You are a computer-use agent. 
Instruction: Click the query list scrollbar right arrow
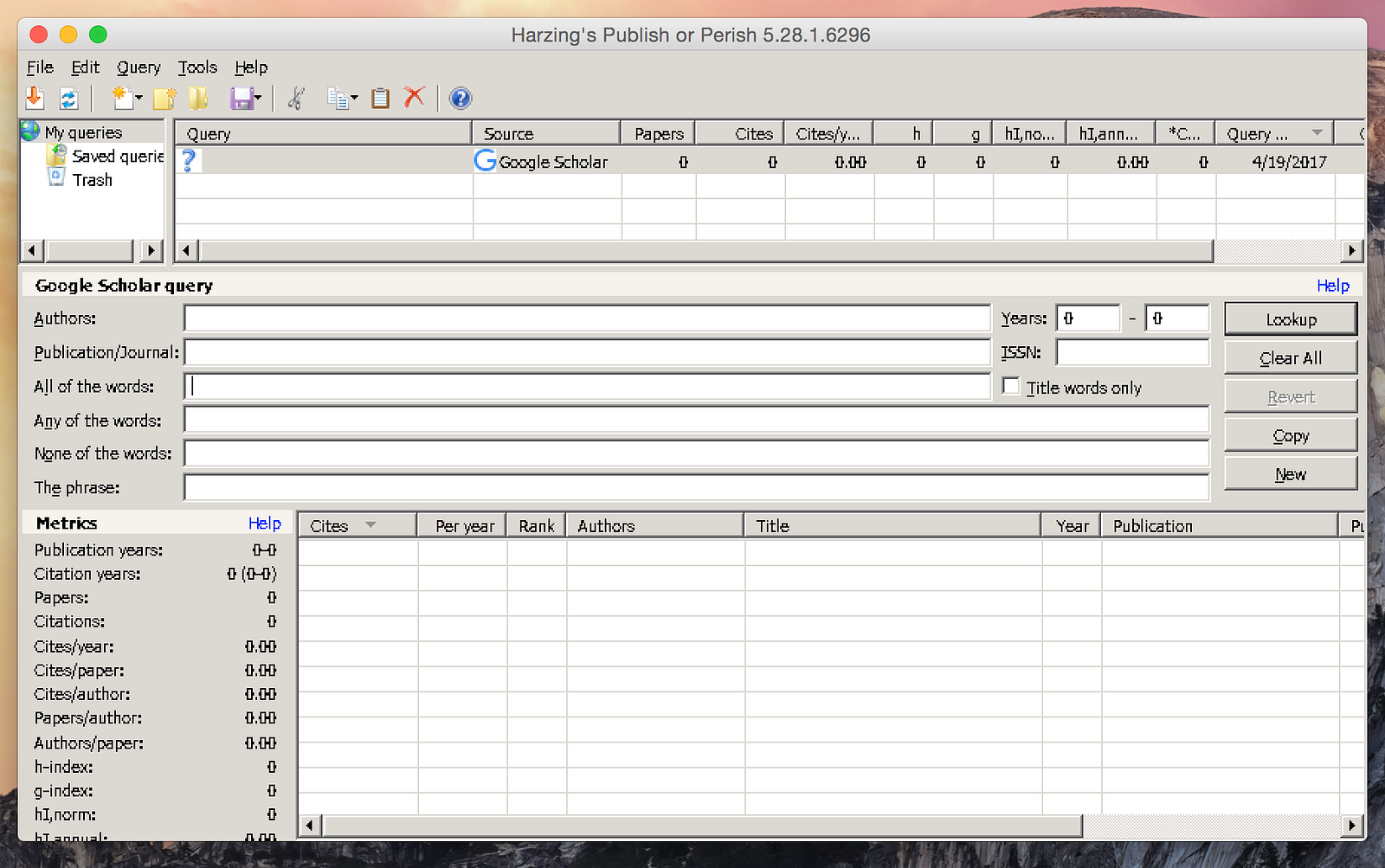tap(1351, 251)
